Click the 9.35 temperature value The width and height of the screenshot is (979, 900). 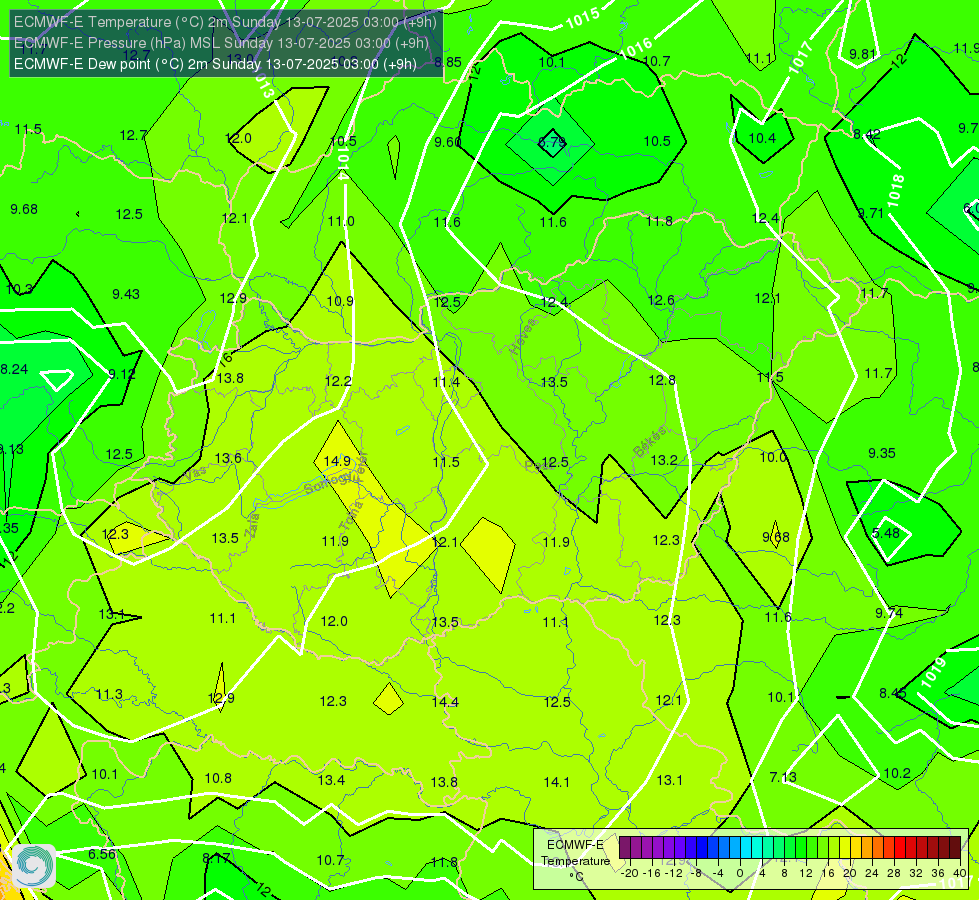click(882, 453)
